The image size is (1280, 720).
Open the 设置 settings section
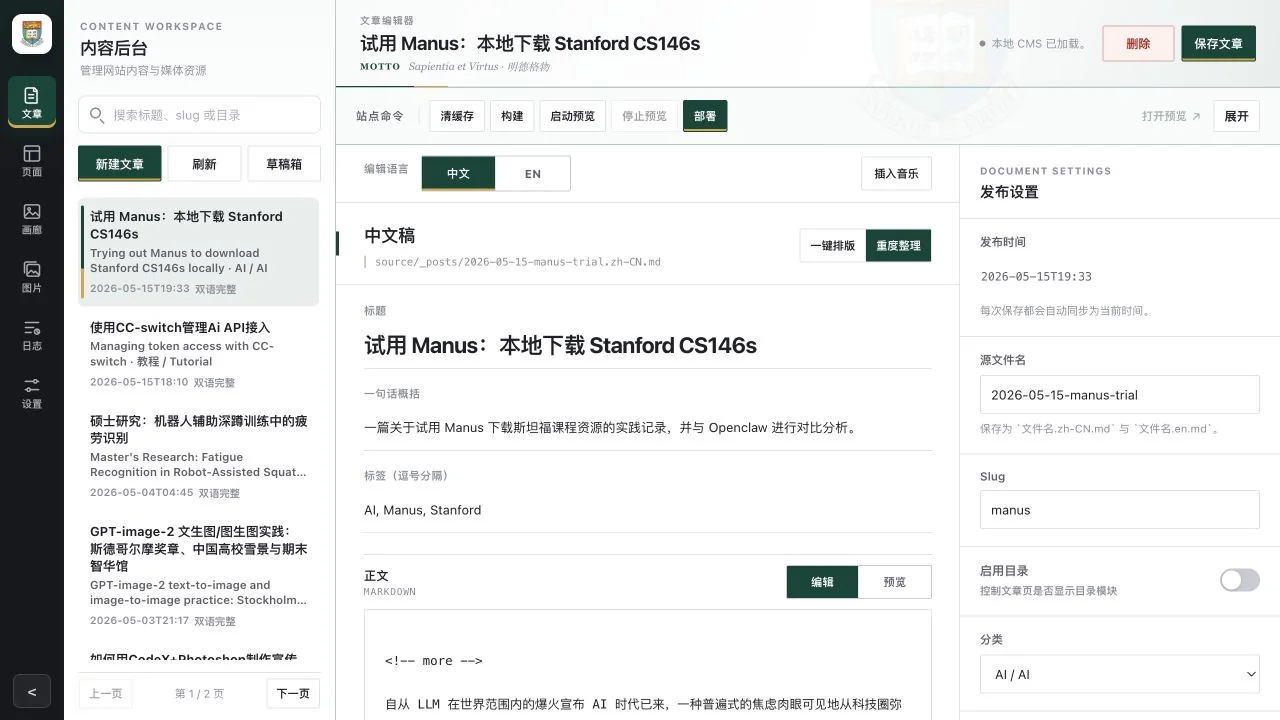pos(32,392)
